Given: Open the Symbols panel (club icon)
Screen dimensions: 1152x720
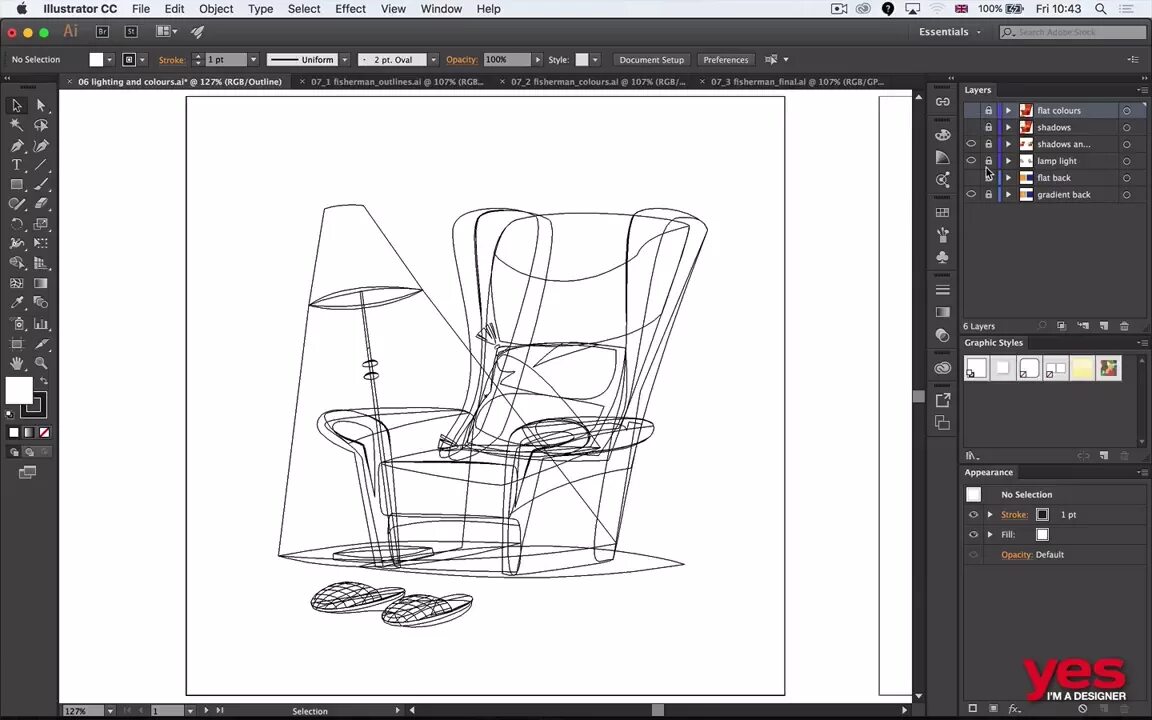Looking at the screenshot, I should click(943, 257).
